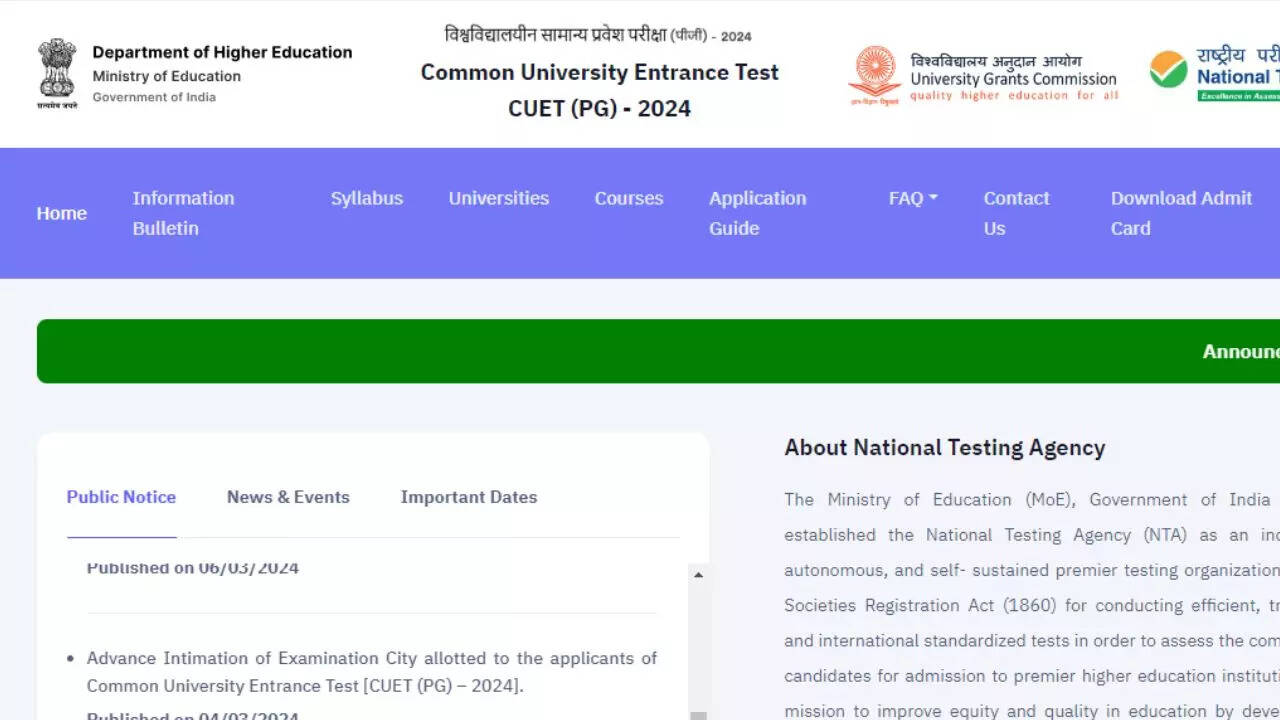Open the Information Bulletin page
The image size is (1280, 720).
[183, 213]
